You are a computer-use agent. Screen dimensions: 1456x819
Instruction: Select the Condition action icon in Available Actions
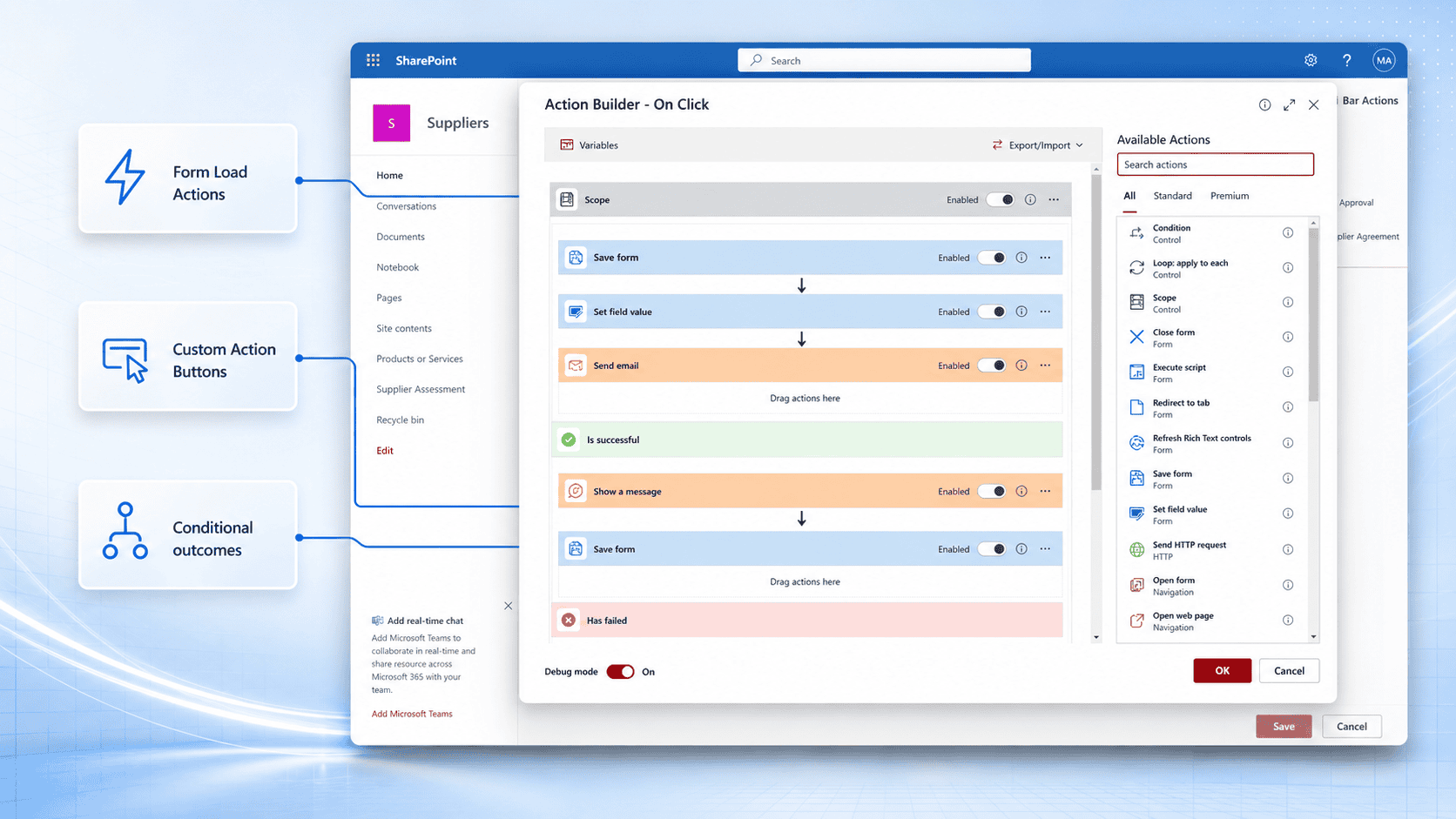(x=1136, y=232)
